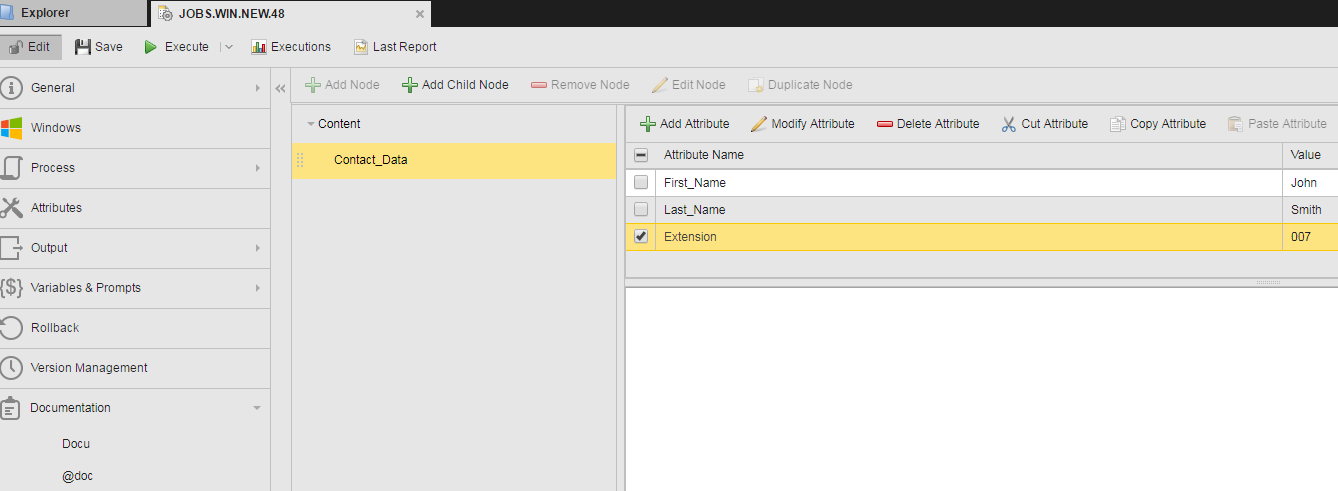The width and height of the screenshot is (1338, 491).
Task: Open the Output section
Action: tap(135, 248)
